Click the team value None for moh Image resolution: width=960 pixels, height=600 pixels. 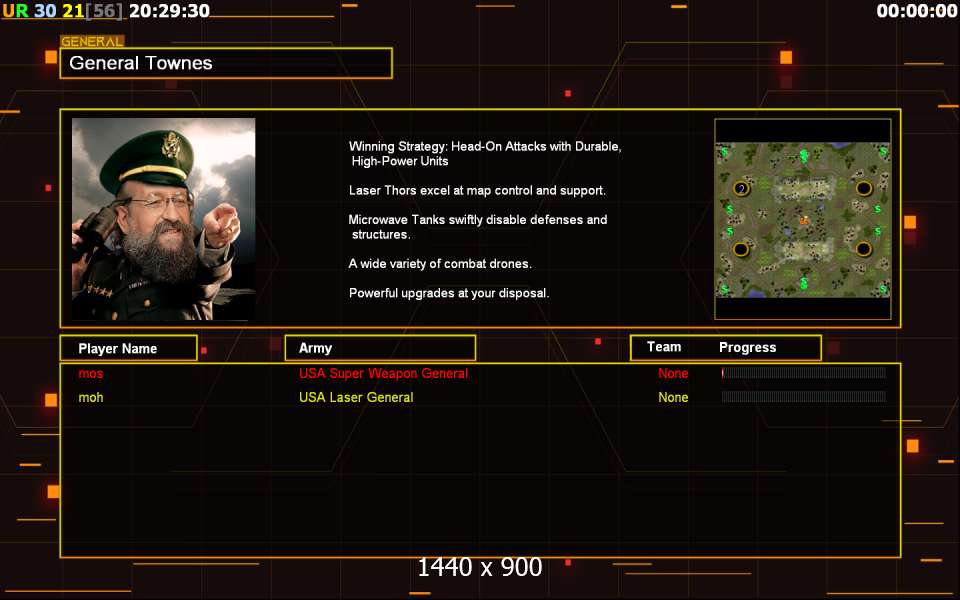click(x=673, y=397)
